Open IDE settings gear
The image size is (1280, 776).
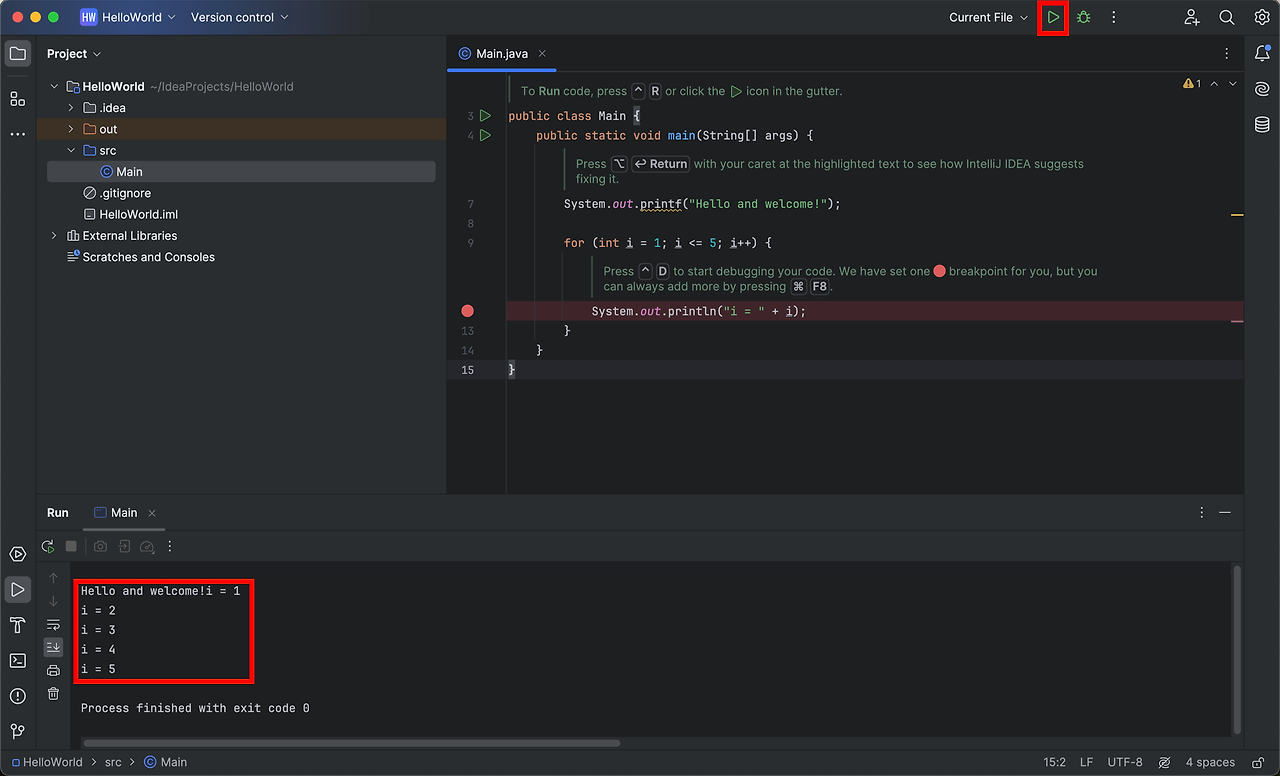1261,17
